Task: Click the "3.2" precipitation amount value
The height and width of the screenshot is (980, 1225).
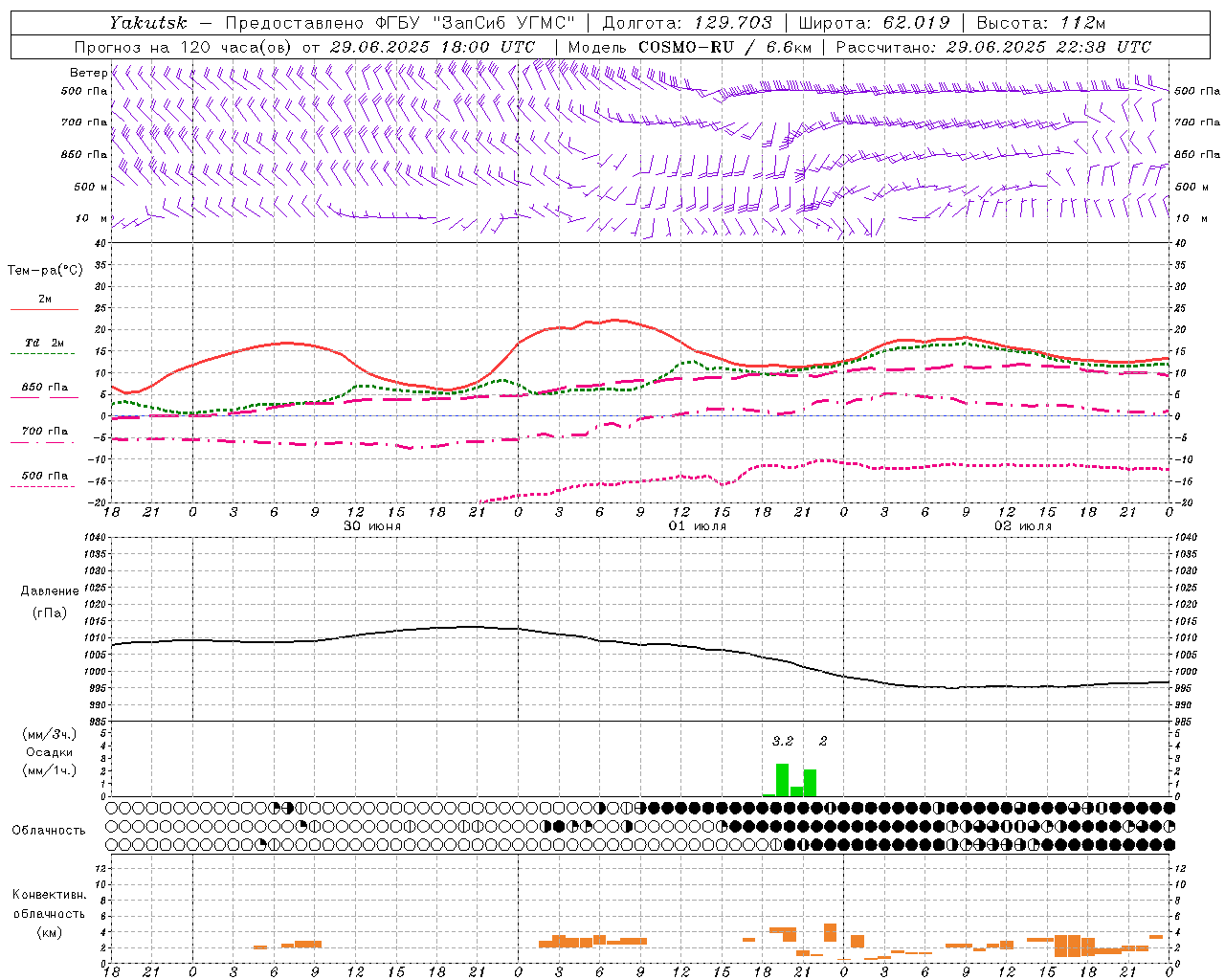Action: pos(783,741)
